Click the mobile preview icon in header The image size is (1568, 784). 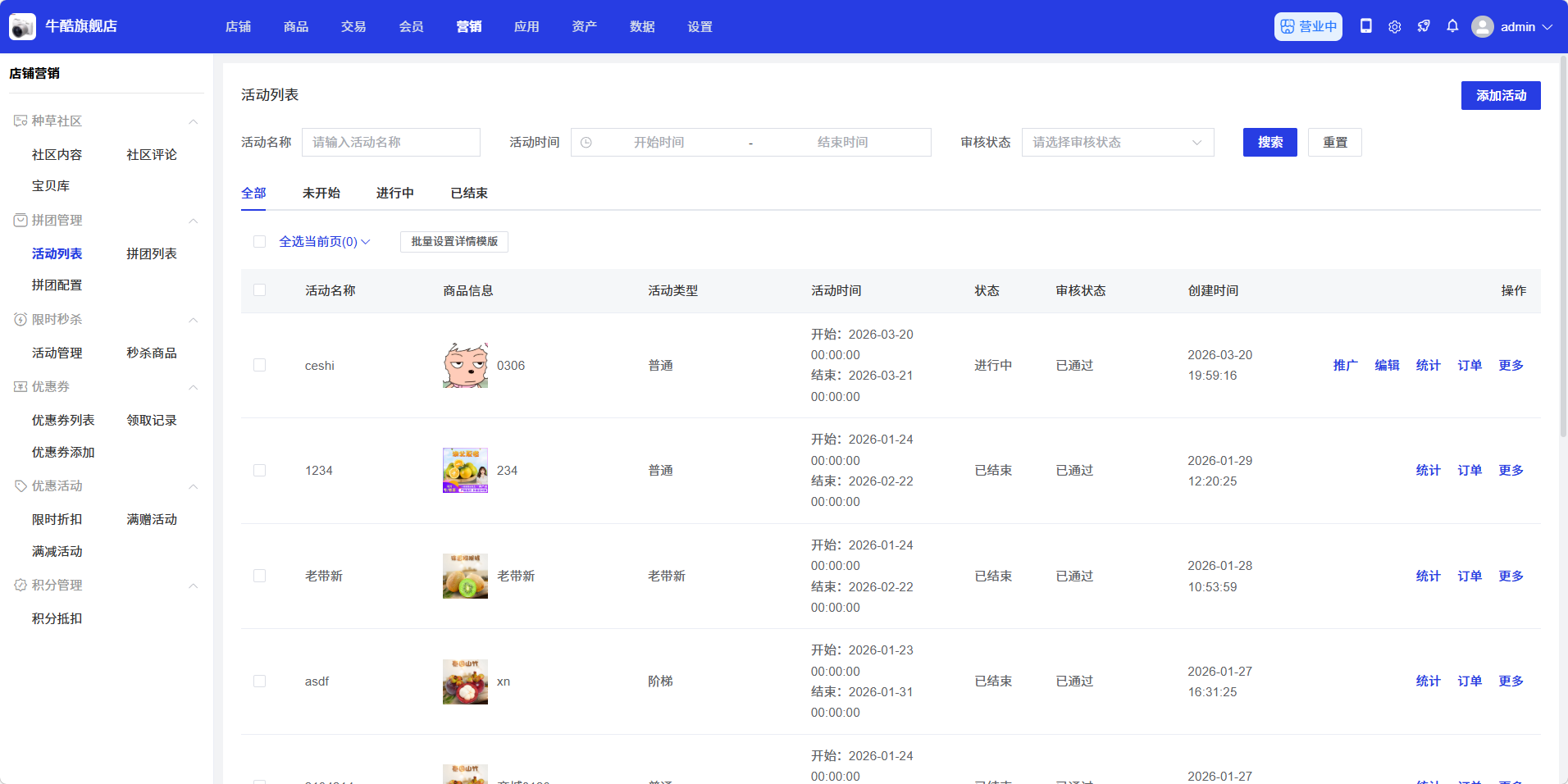coord(1365,26)
